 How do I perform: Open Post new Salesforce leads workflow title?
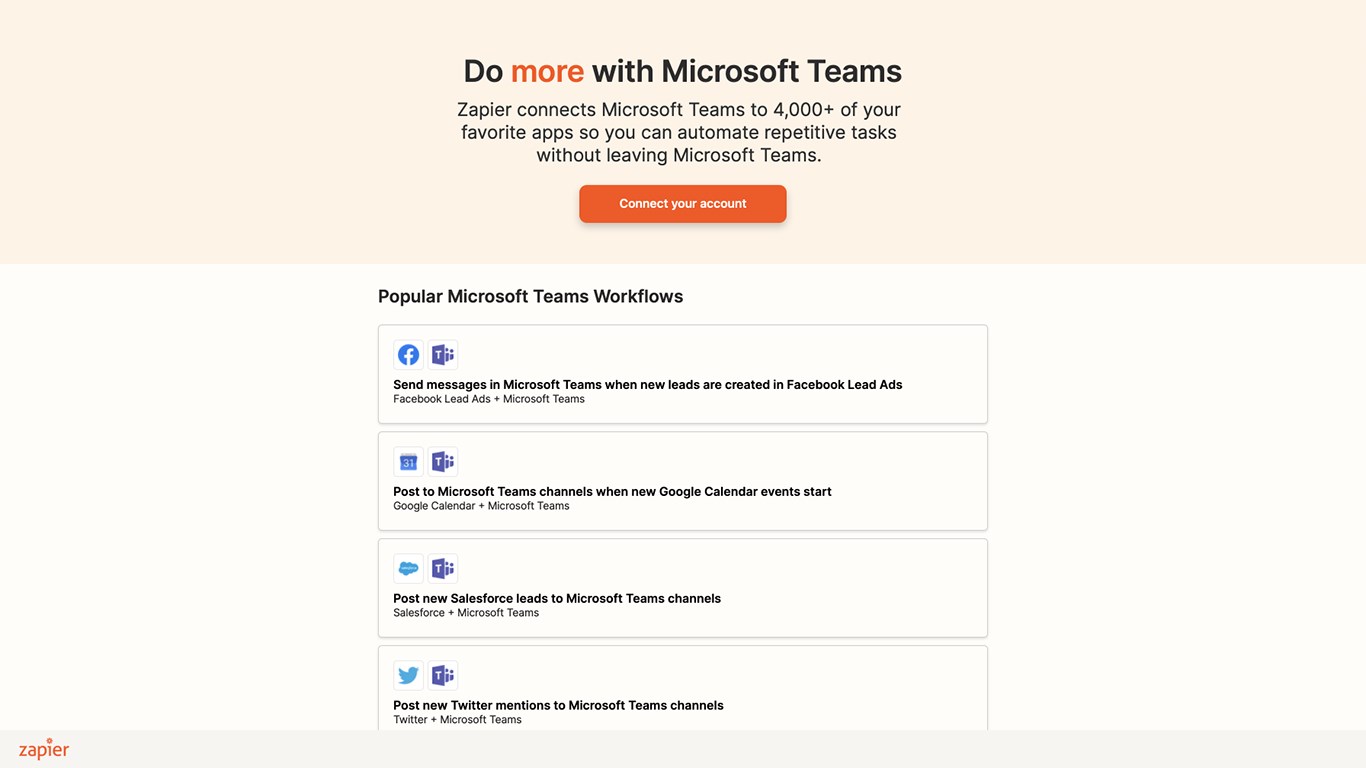pos(556,599)
